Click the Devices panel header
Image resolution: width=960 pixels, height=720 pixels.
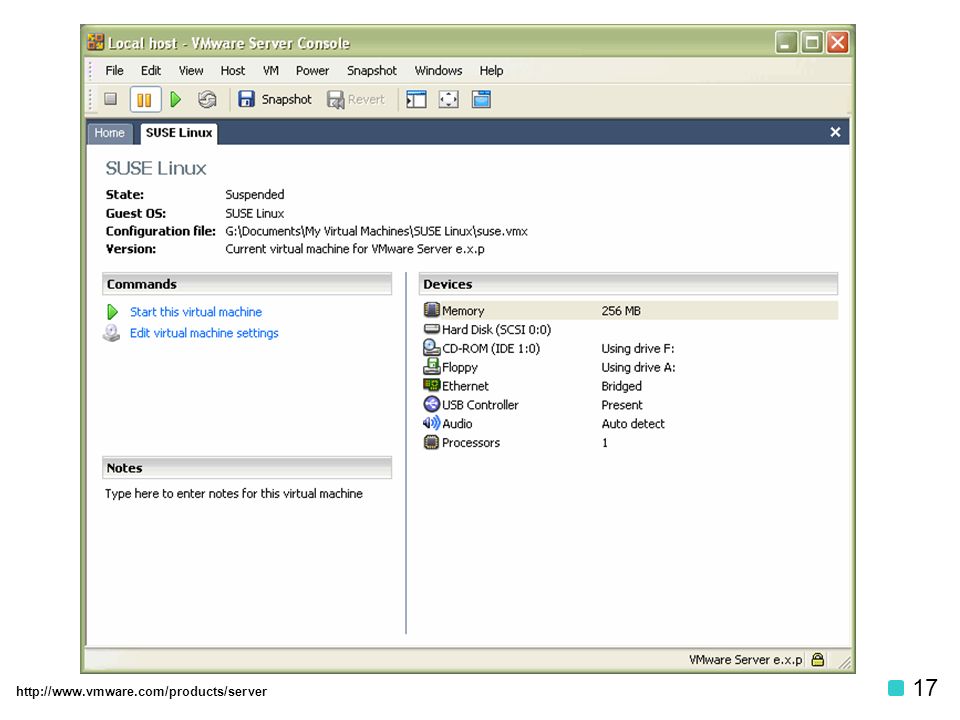(628, 284)
